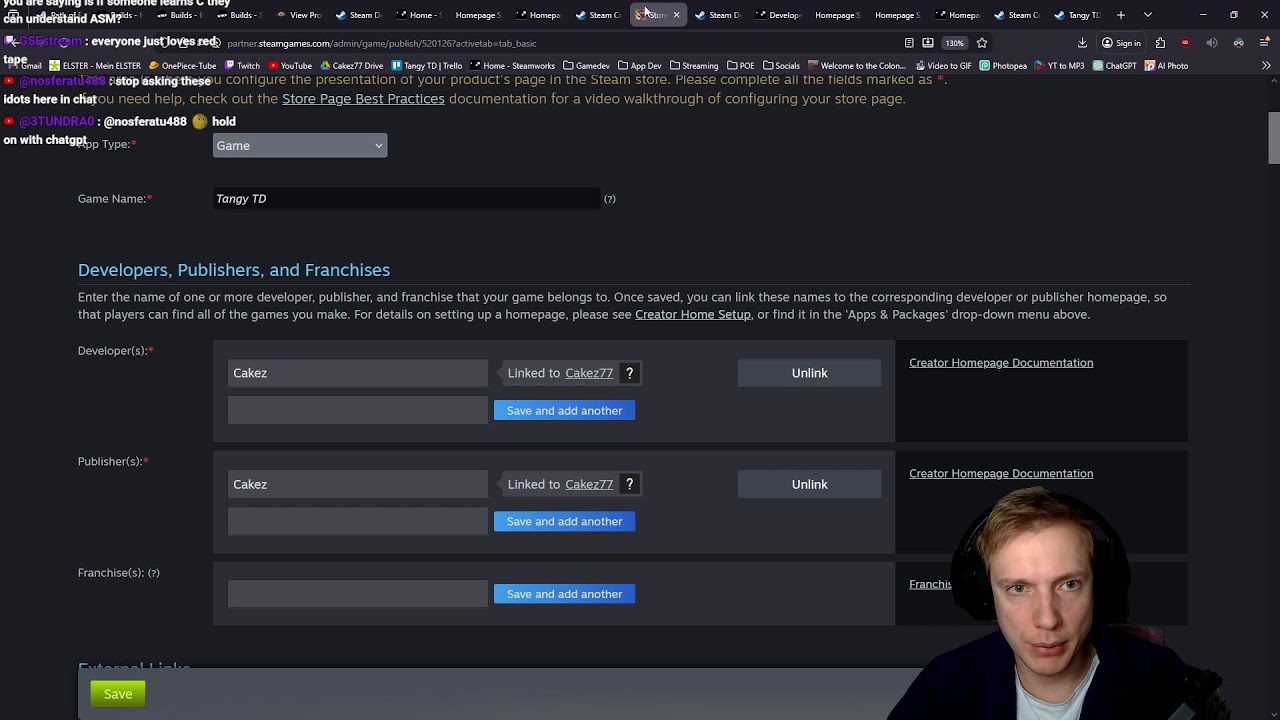Toggle reader view in address bar
Image resolution: width=1280 pixels, height=720 pixels.
point(908,43)
